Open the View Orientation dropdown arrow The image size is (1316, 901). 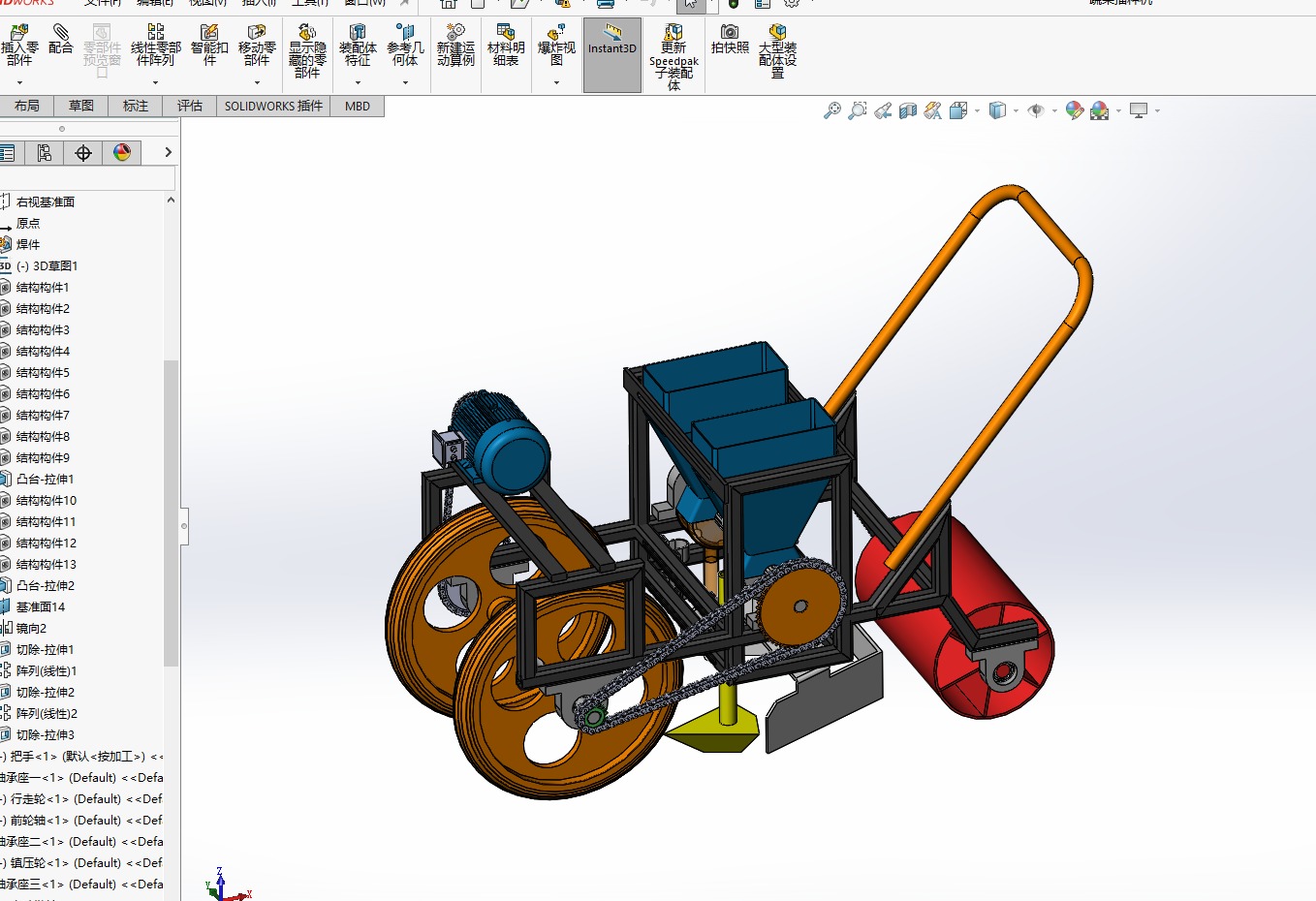point(977,111)
